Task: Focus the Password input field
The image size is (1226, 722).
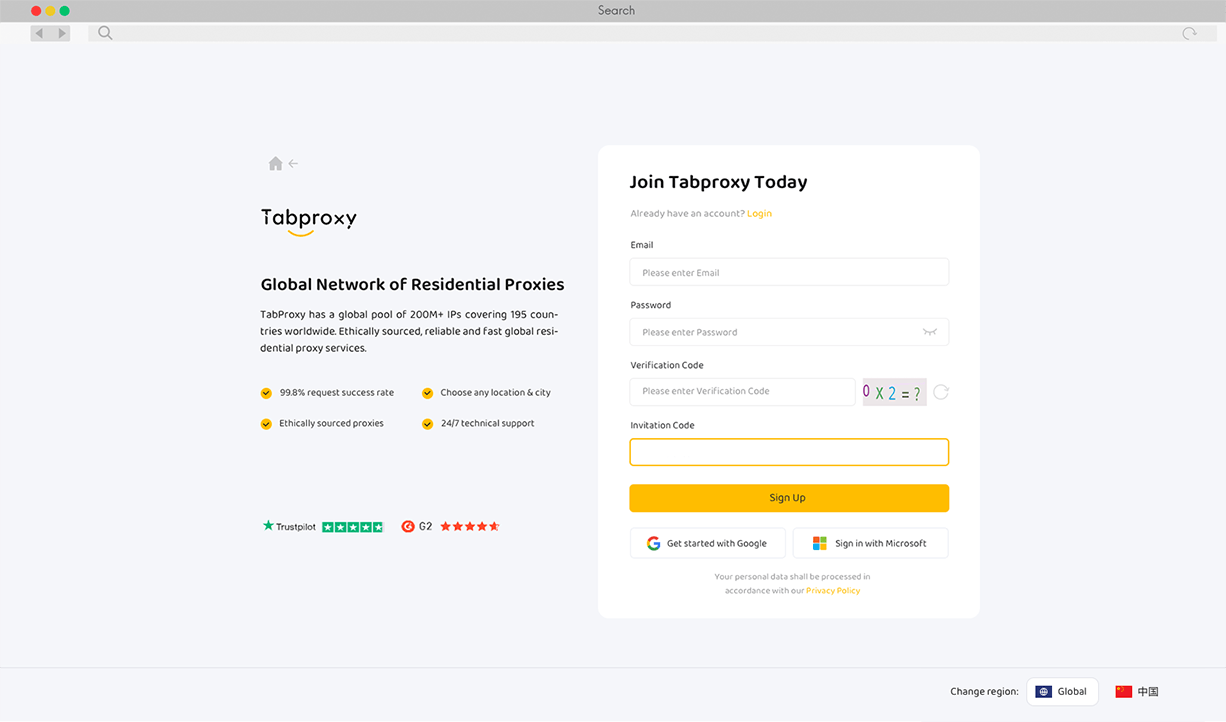Action: point(789,332)
